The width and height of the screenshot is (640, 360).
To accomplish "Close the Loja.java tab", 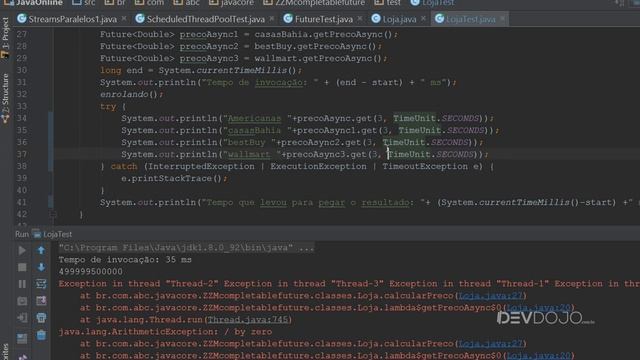I will 423,19.
